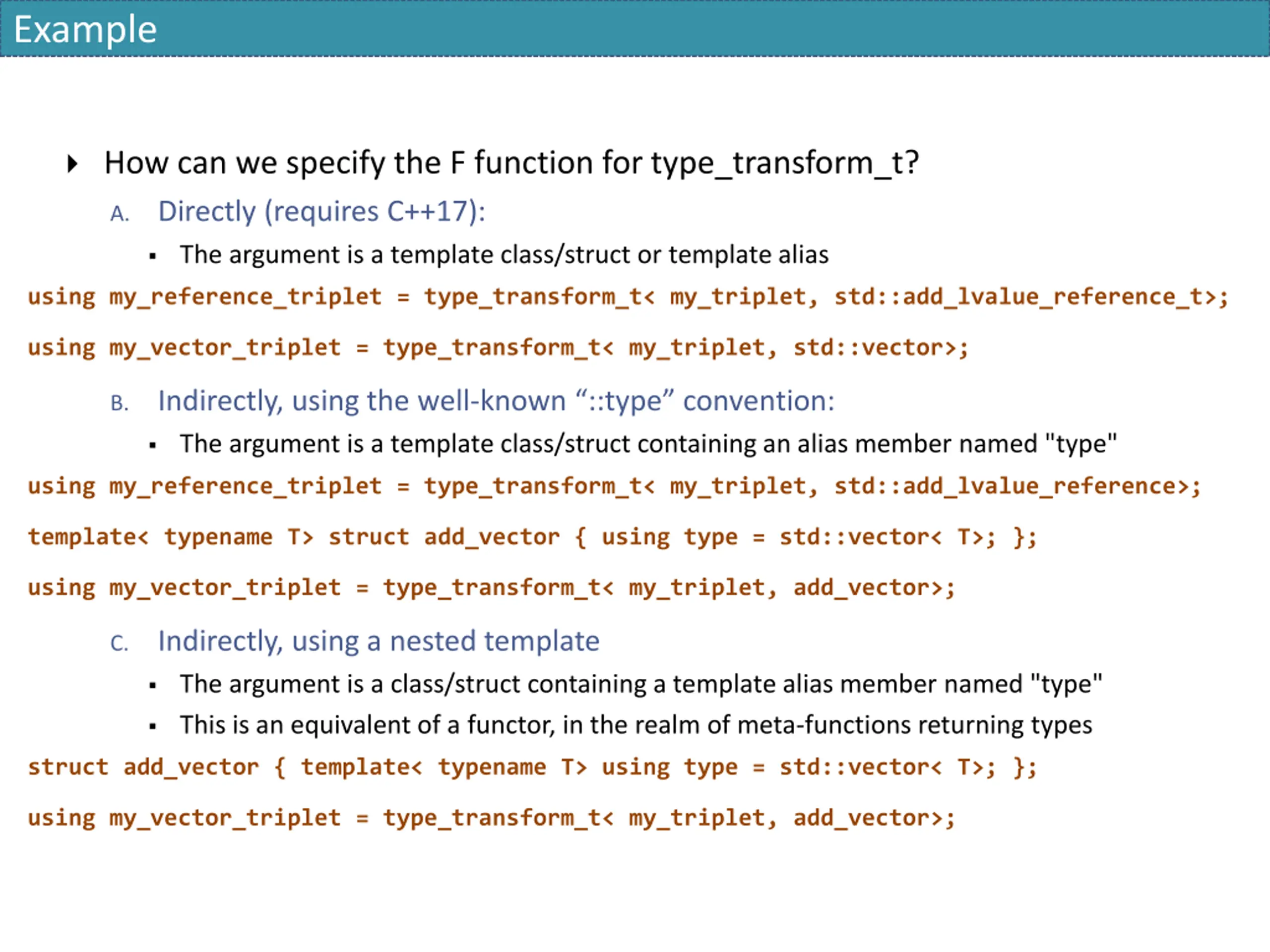Click the question "How can we specify the F function"
This screenshot has height=952, width=1270.
tap(511, 163)
